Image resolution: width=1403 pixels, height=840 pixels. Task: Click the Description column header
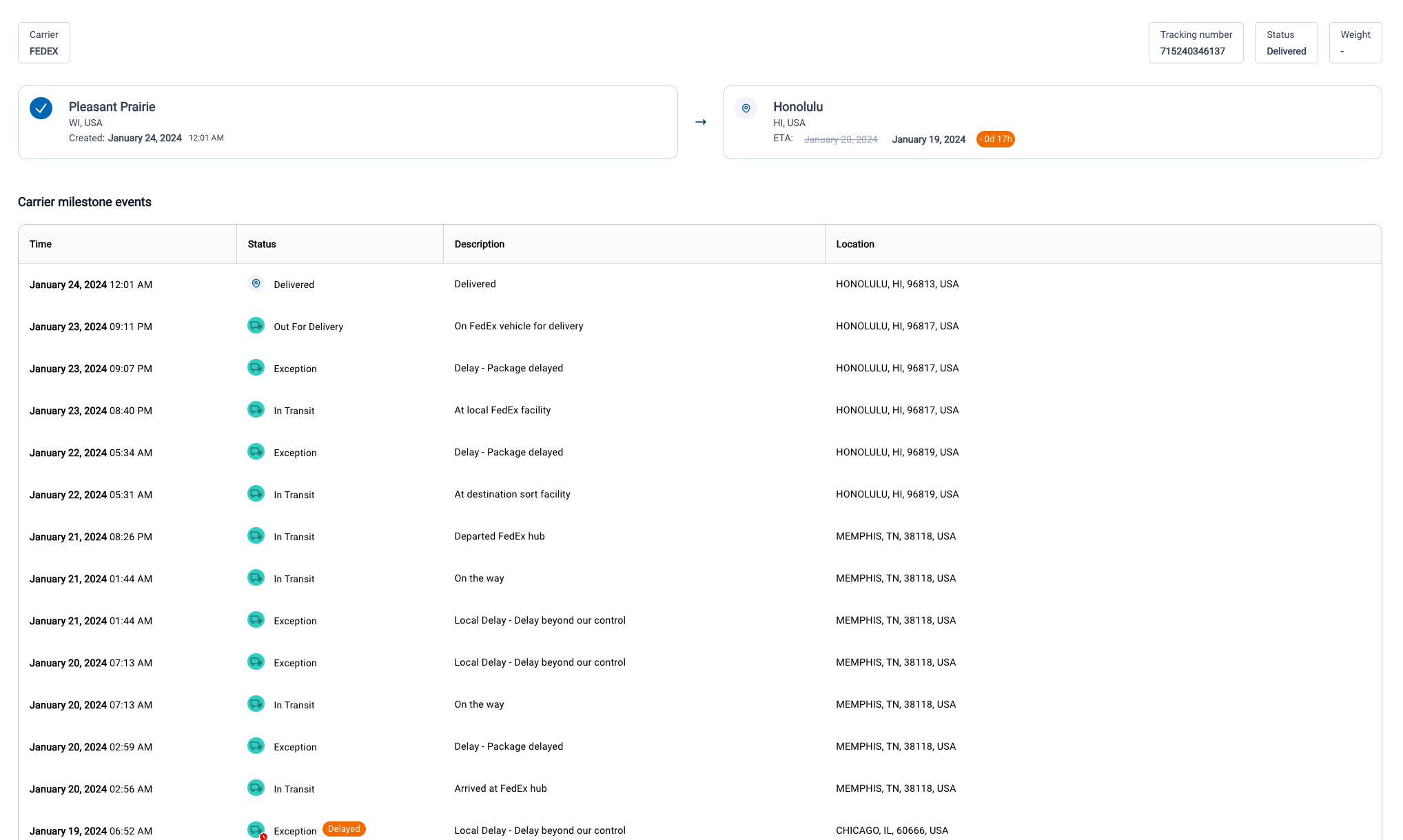pyautogui.click(x=480, y=244)
